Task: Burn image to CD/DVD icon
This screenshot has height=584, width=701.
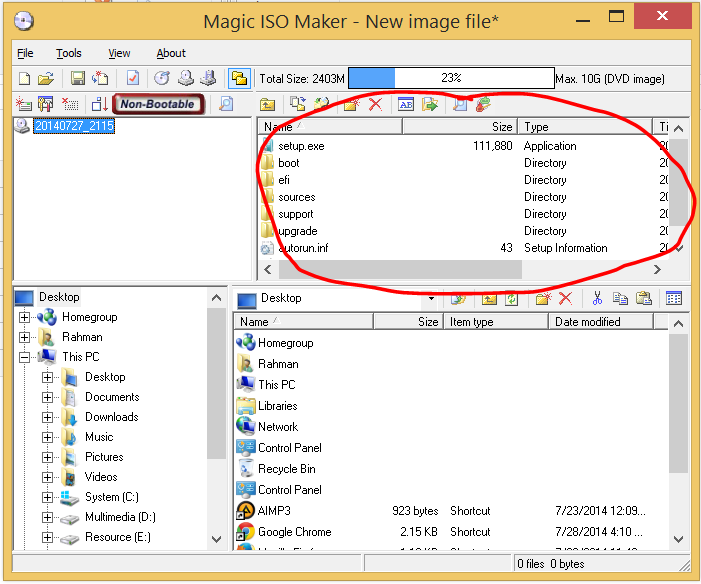Action: click(x=162, y=79)
